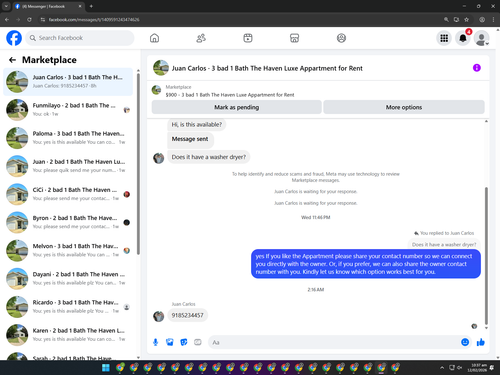
Task: Select the Messenger Facebook browser tab
Action: 48,6
